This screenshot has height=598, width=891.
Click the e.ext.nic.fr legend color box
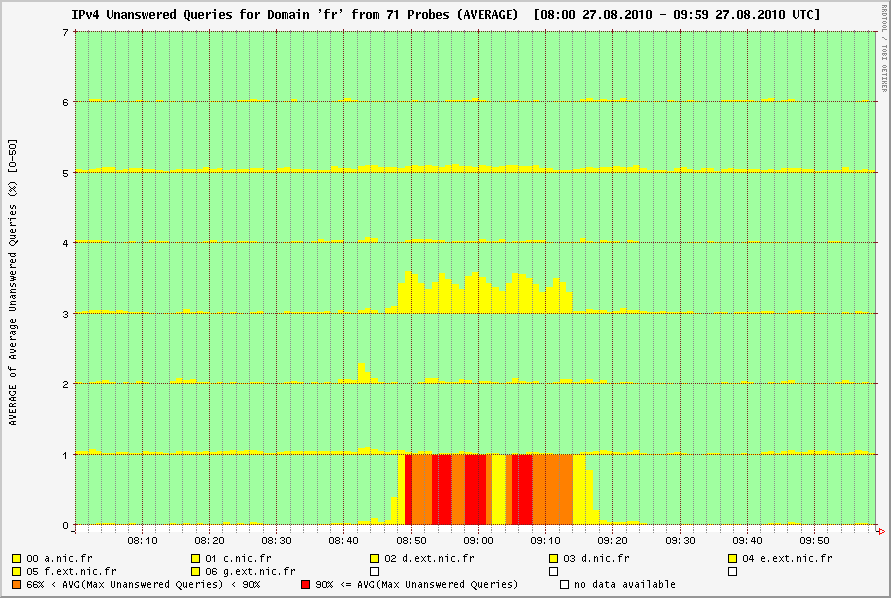click(733, 558)
